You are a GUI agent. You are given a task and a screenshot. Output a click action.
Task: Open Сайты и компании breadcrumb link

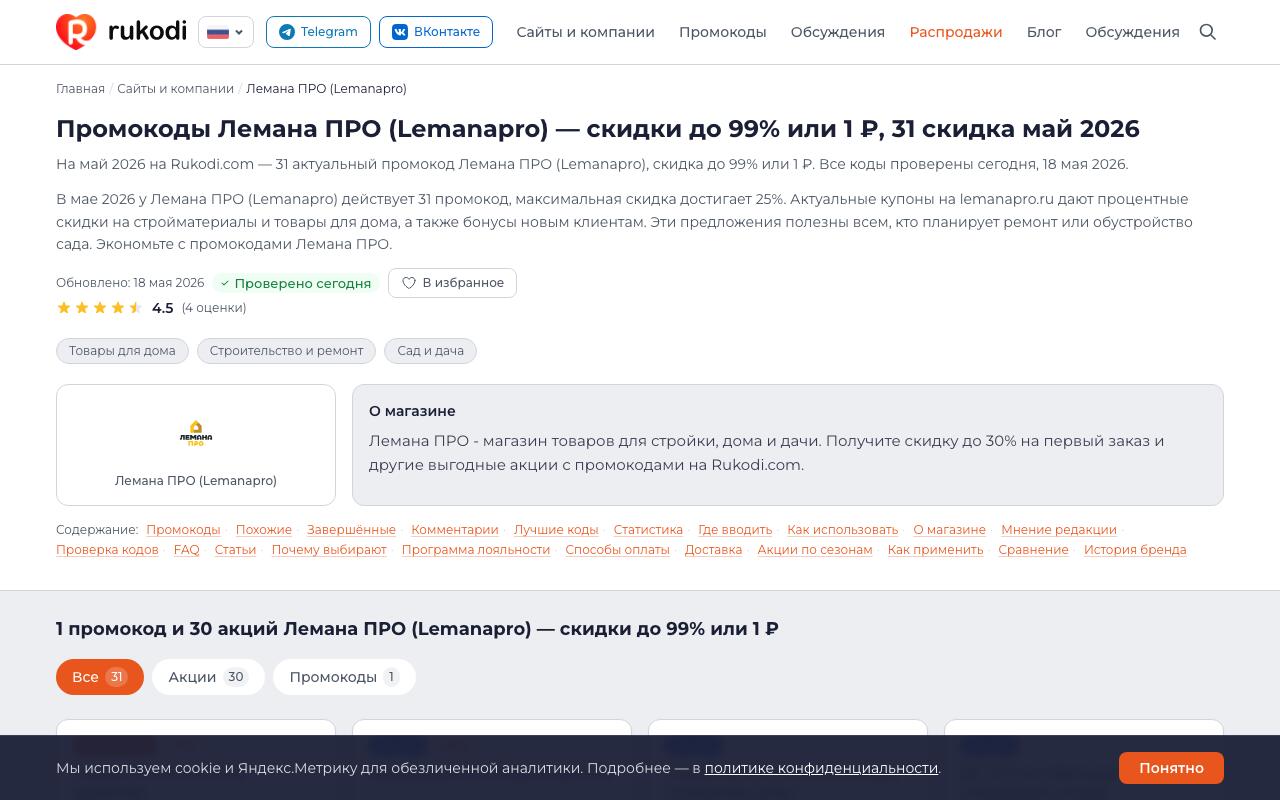175,89
